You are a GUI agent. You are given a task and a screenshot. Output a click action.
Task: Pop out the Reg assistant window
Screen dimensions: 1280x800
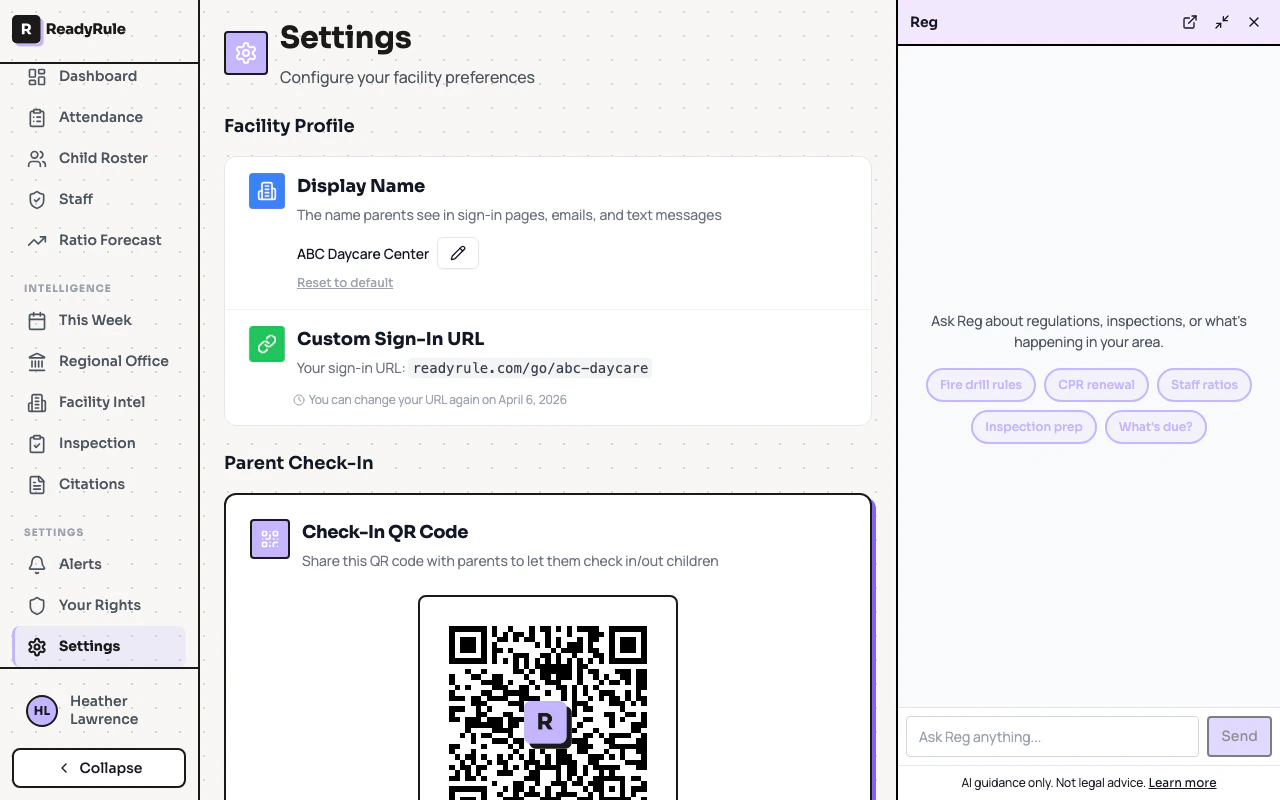[1189, 21]
